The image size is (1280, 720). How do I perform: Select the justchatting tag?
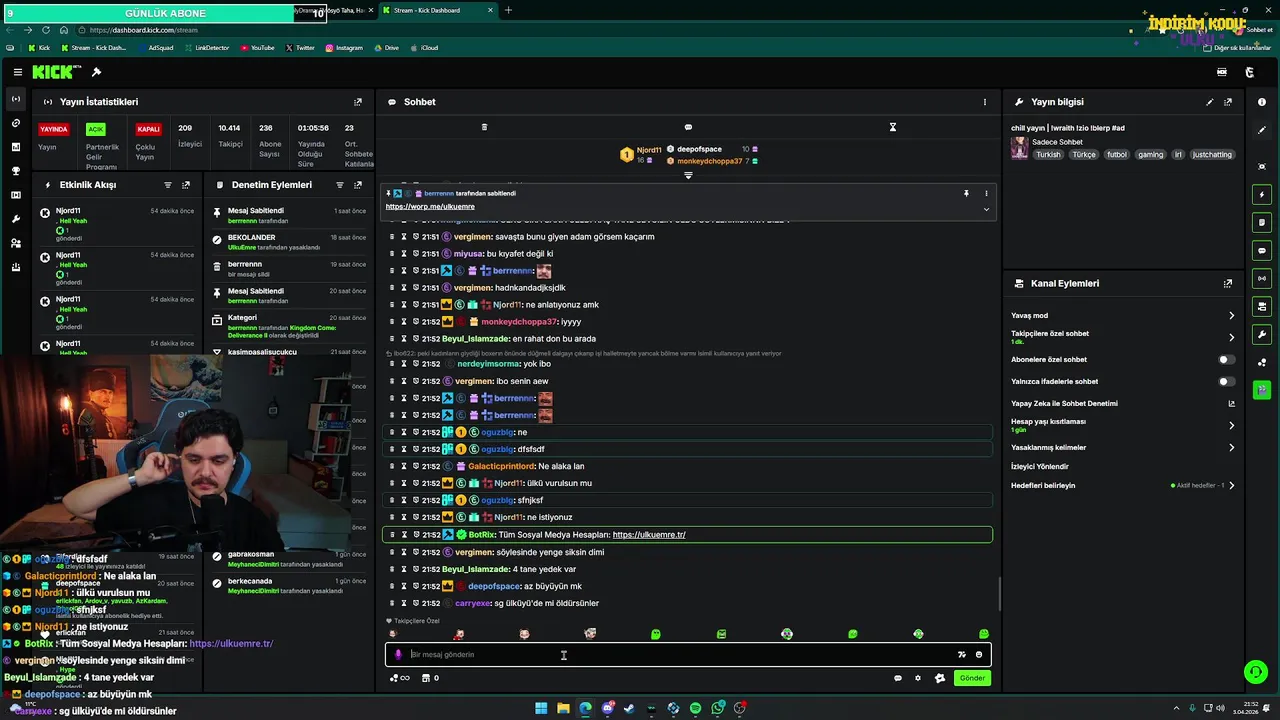pyautogui.click(x=1213, y=155)
